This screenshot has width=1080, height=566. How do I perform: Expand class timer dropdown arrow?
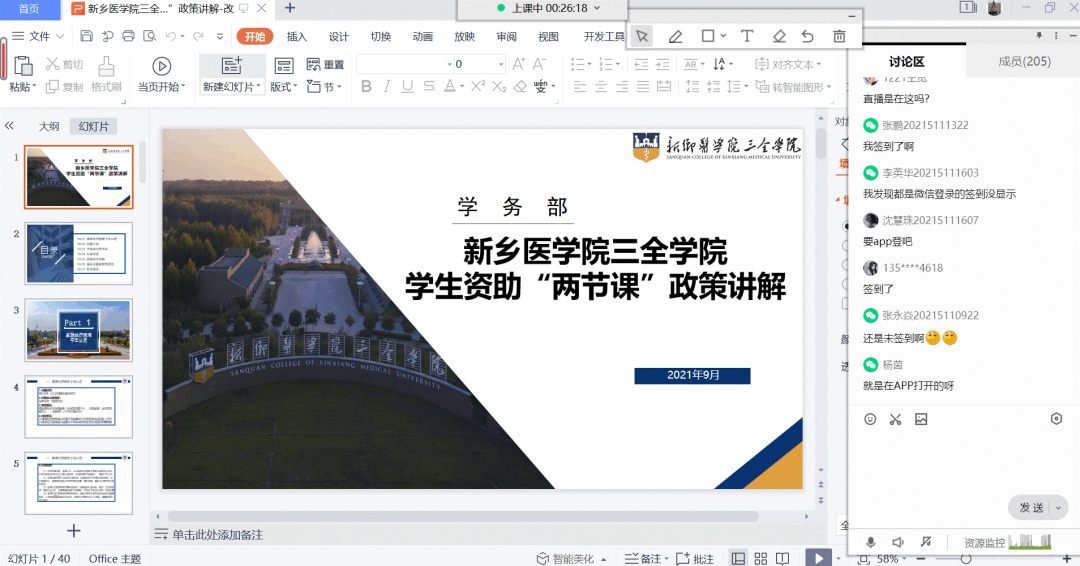click(x=597, y=8)
